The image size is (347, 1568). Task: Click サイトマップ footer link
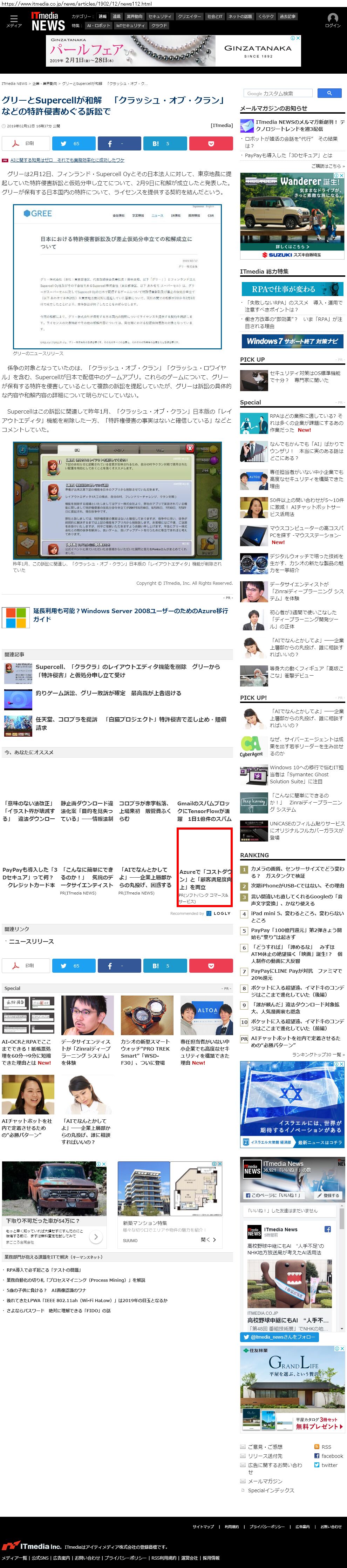click(203, 1526)
